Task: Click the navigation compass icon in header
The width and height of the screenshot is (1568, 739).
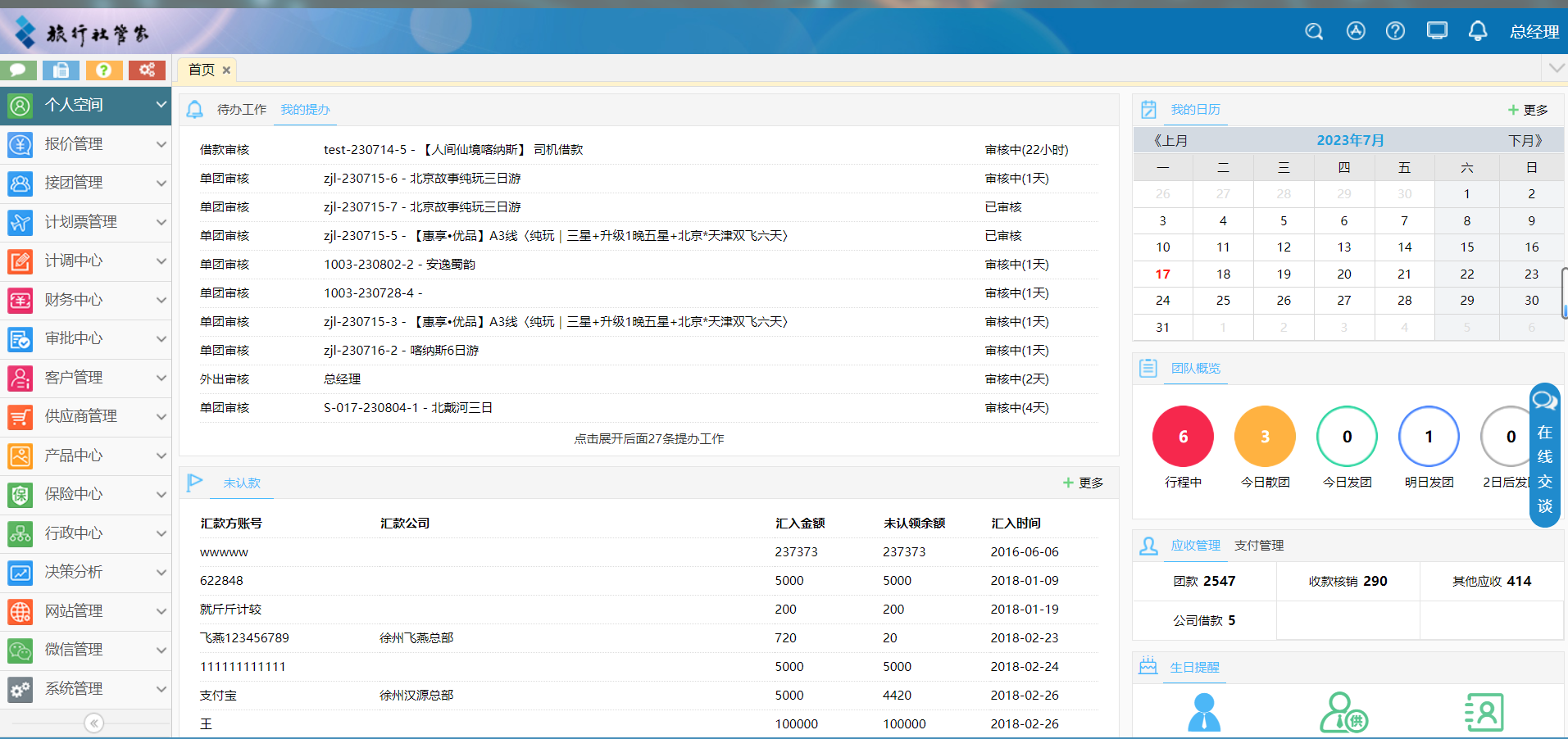Action: pos(1356,31)
